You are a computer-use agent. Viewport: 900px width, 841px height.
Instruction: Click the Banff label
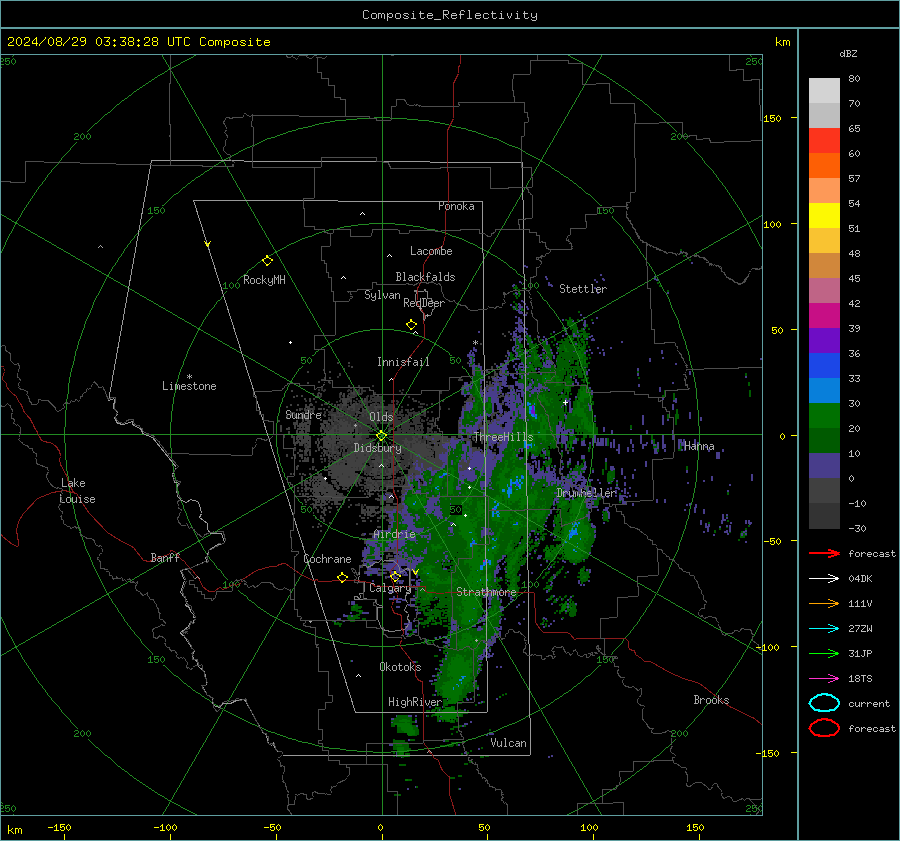coord(165,558)
